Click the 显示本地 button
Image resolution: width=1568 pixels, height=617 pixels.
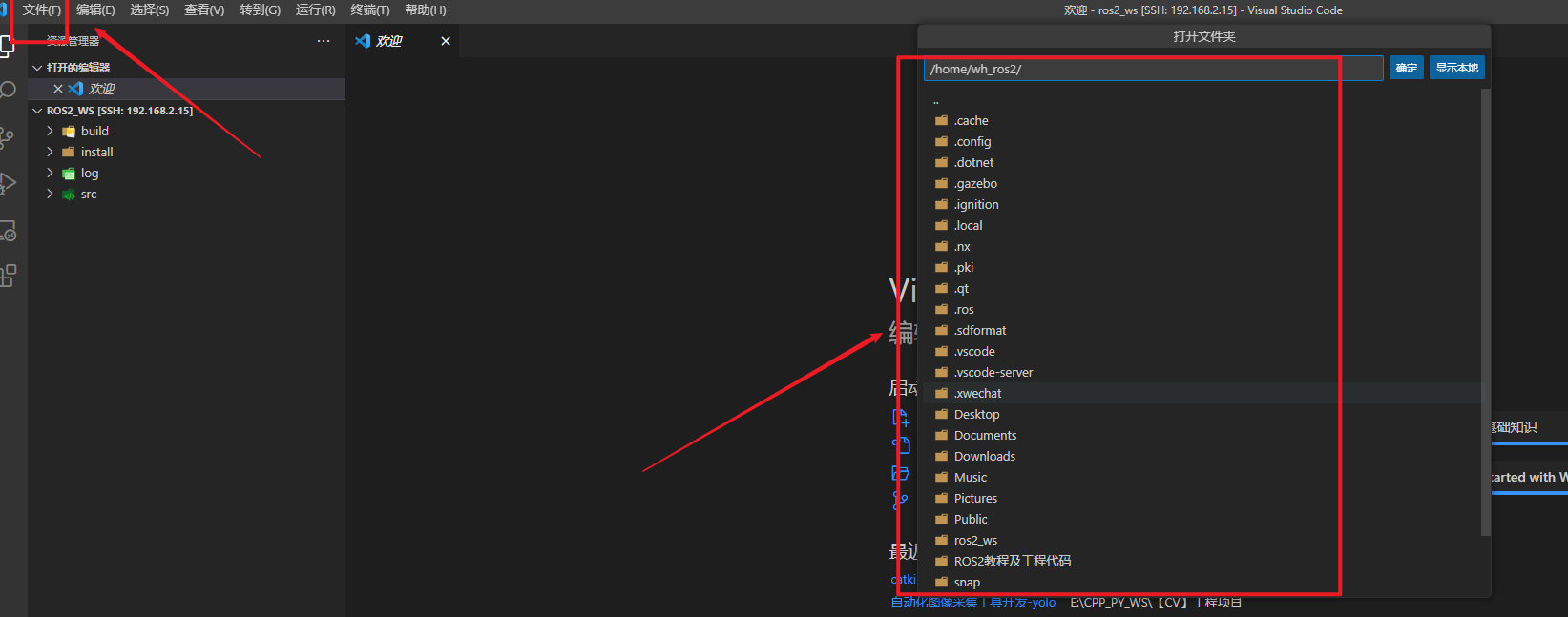(1457, 68)
